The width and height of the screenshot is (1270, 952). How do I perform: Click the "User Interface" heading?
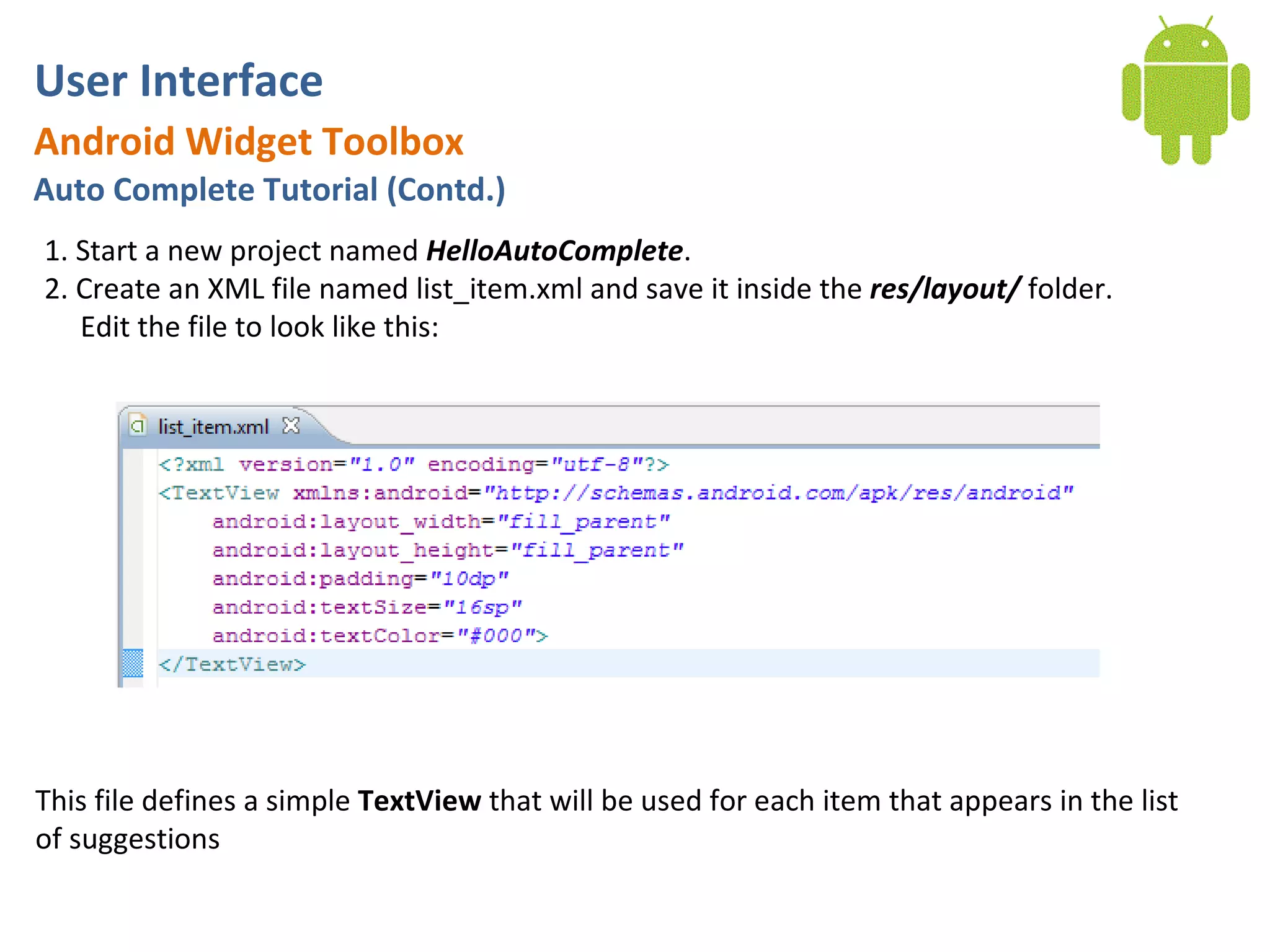tap(179, 81)
